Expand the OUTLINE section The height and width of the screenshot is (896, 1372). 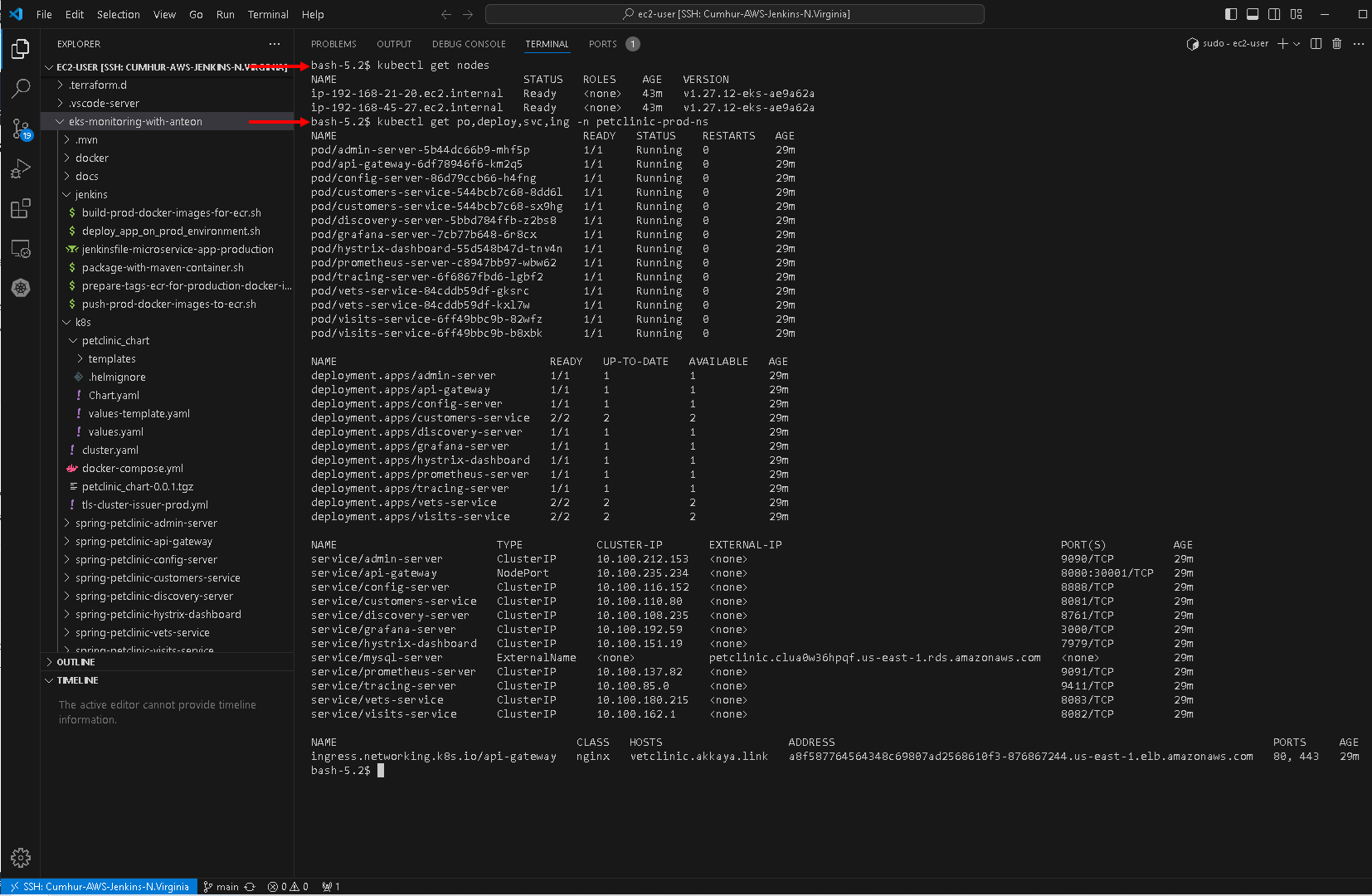pos(75,662)
